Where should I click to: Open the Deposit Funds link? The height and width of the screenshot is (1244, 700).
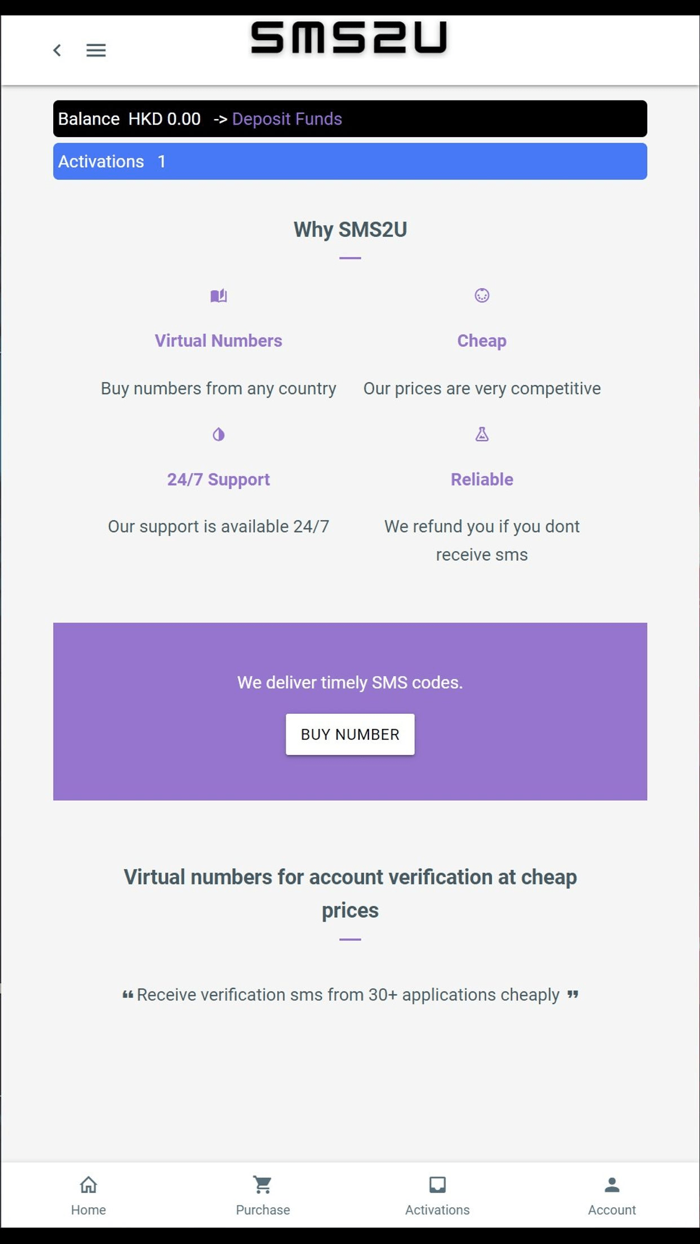(287, 118)
